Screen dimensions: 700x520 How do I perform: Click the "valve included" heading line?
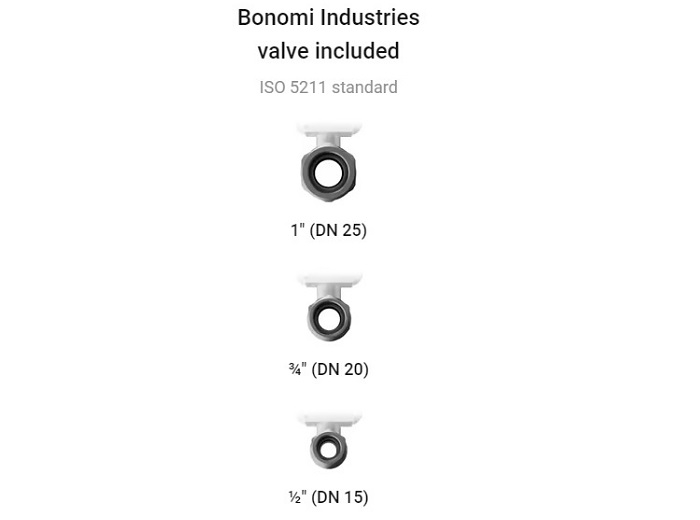pos(328,51)
